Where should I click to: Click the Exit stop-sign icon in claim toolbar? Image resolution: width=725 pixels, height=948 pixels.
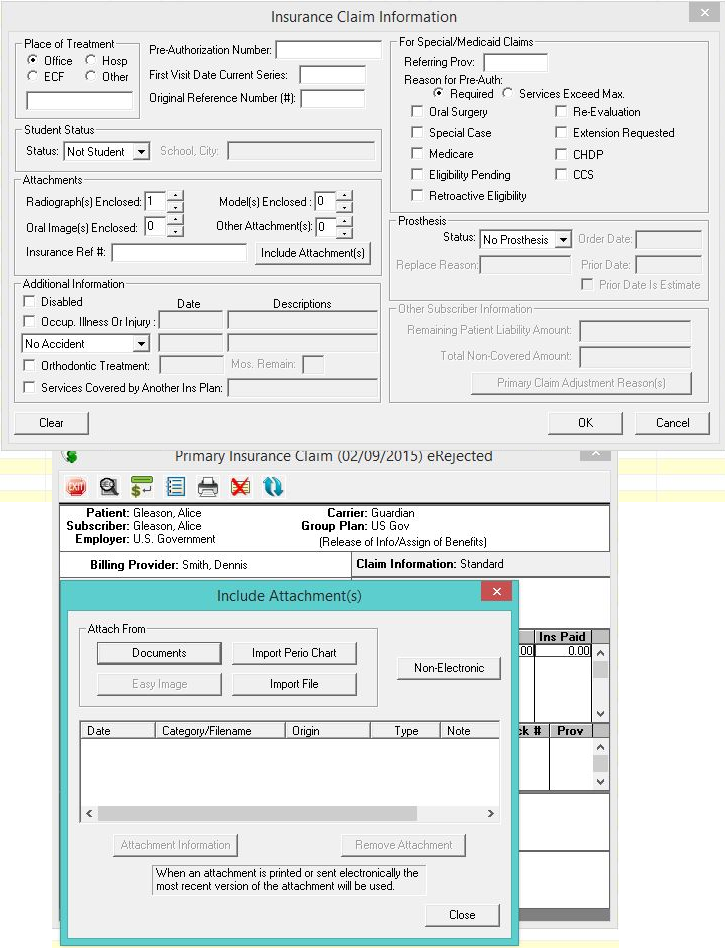coord(76,487)
